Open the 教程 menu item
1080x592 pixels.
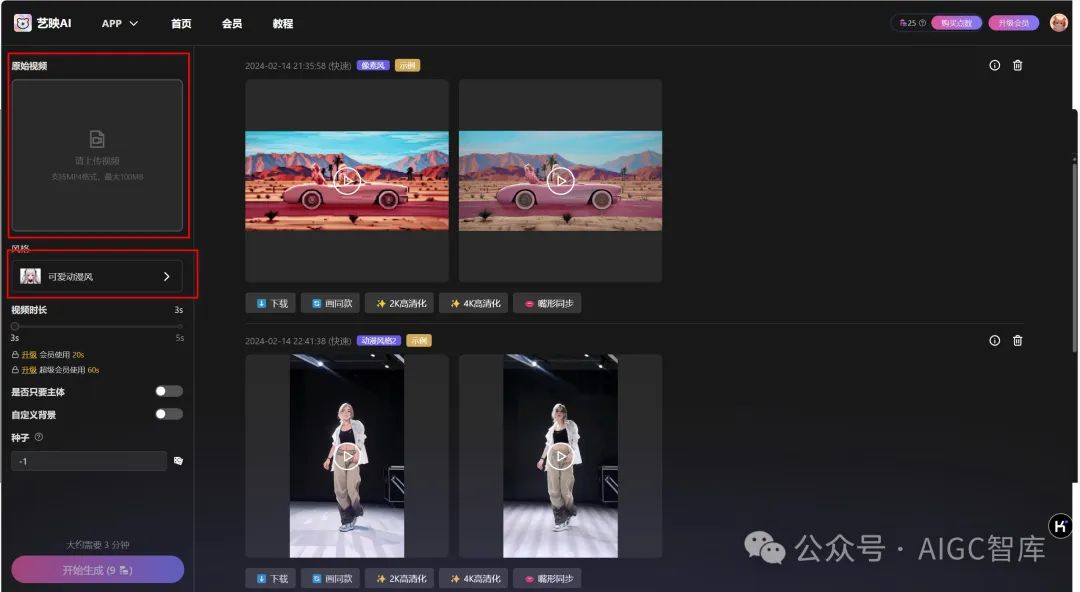click(282, 23)
